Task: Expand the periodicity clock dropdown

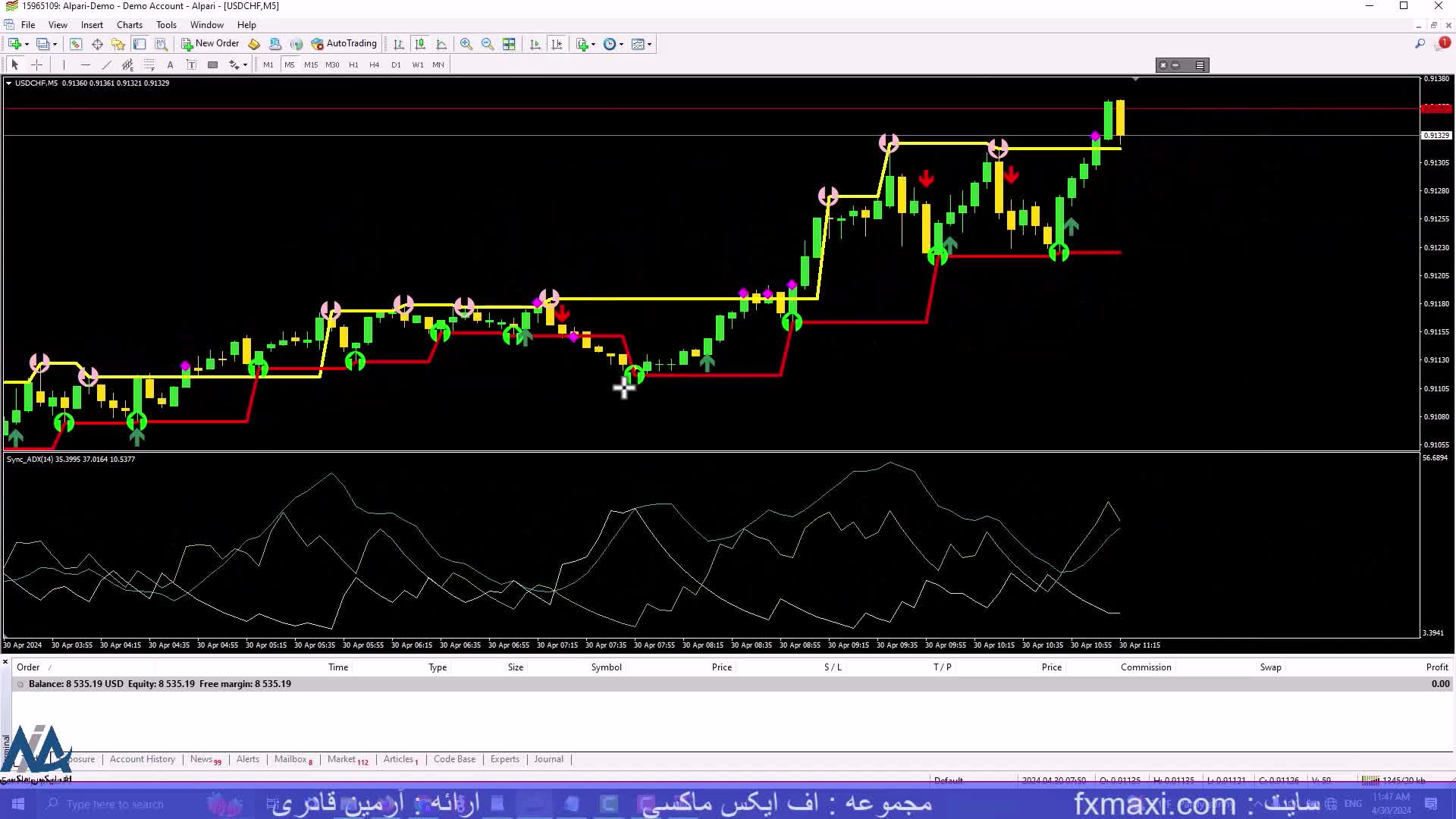Action: [613, 44]
